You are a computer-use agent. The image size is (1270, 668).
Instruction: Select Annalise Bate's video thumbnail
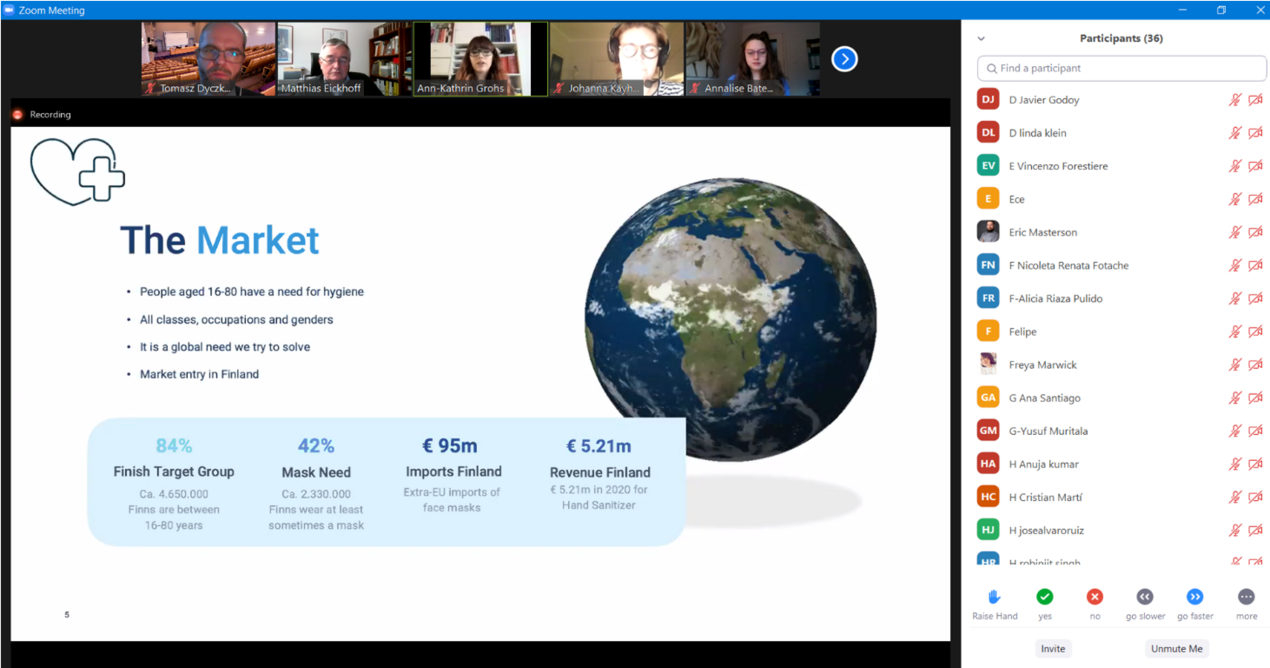(x=753, y=59)
